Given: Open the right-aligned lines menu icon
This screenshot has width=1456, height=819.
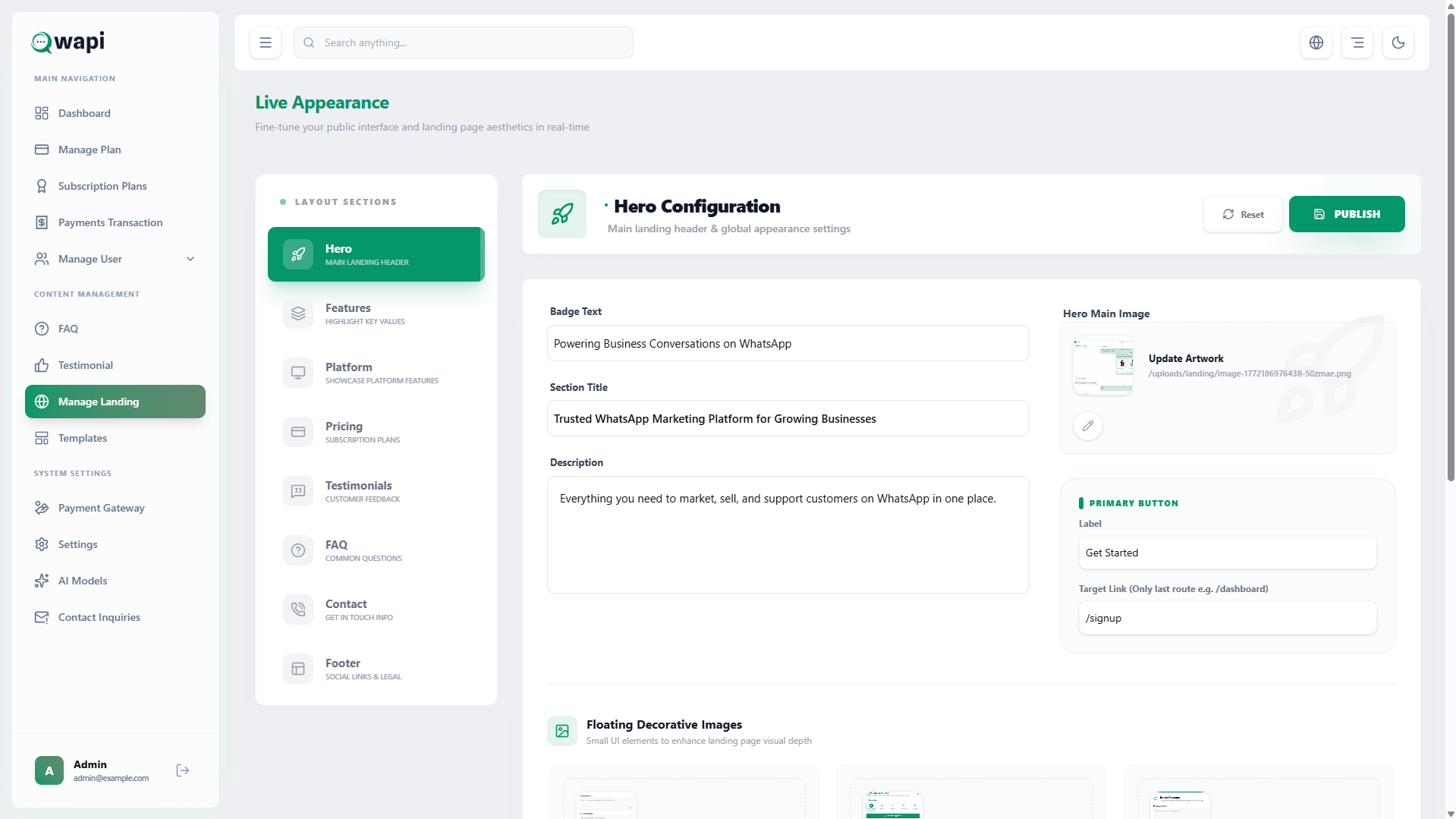Looking at the screenshot, I should point(1357,43).
